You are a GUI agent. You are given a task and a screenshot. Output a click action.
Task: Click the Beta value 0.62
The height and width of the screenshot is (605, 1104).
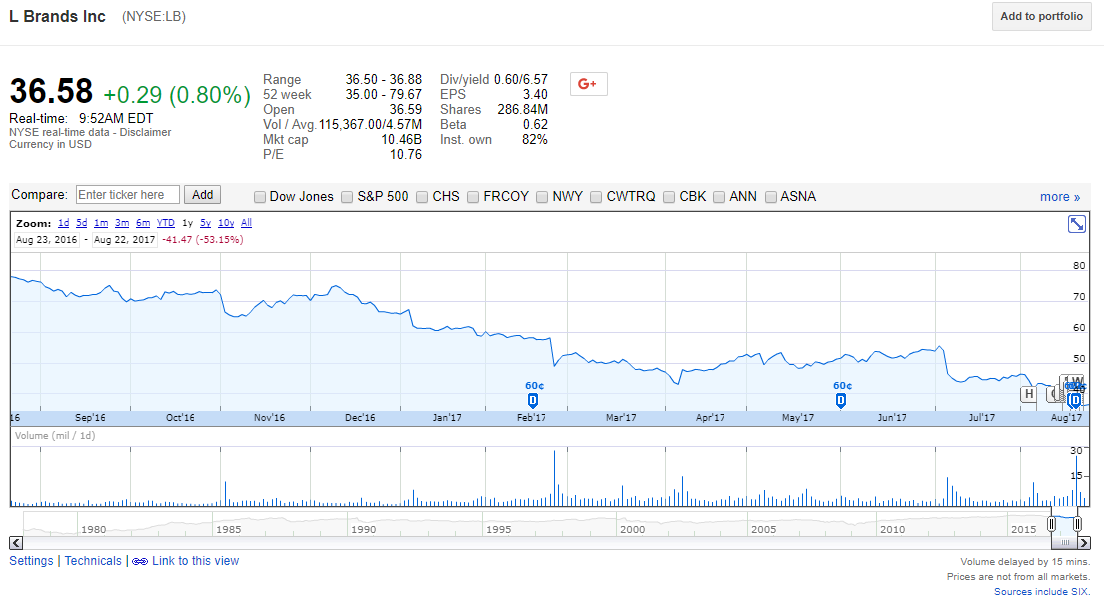(535, 125)
